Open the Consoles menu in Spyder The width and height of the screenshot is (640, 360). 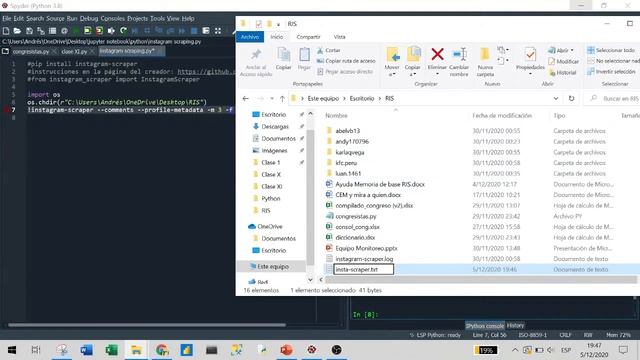[113, 18]
